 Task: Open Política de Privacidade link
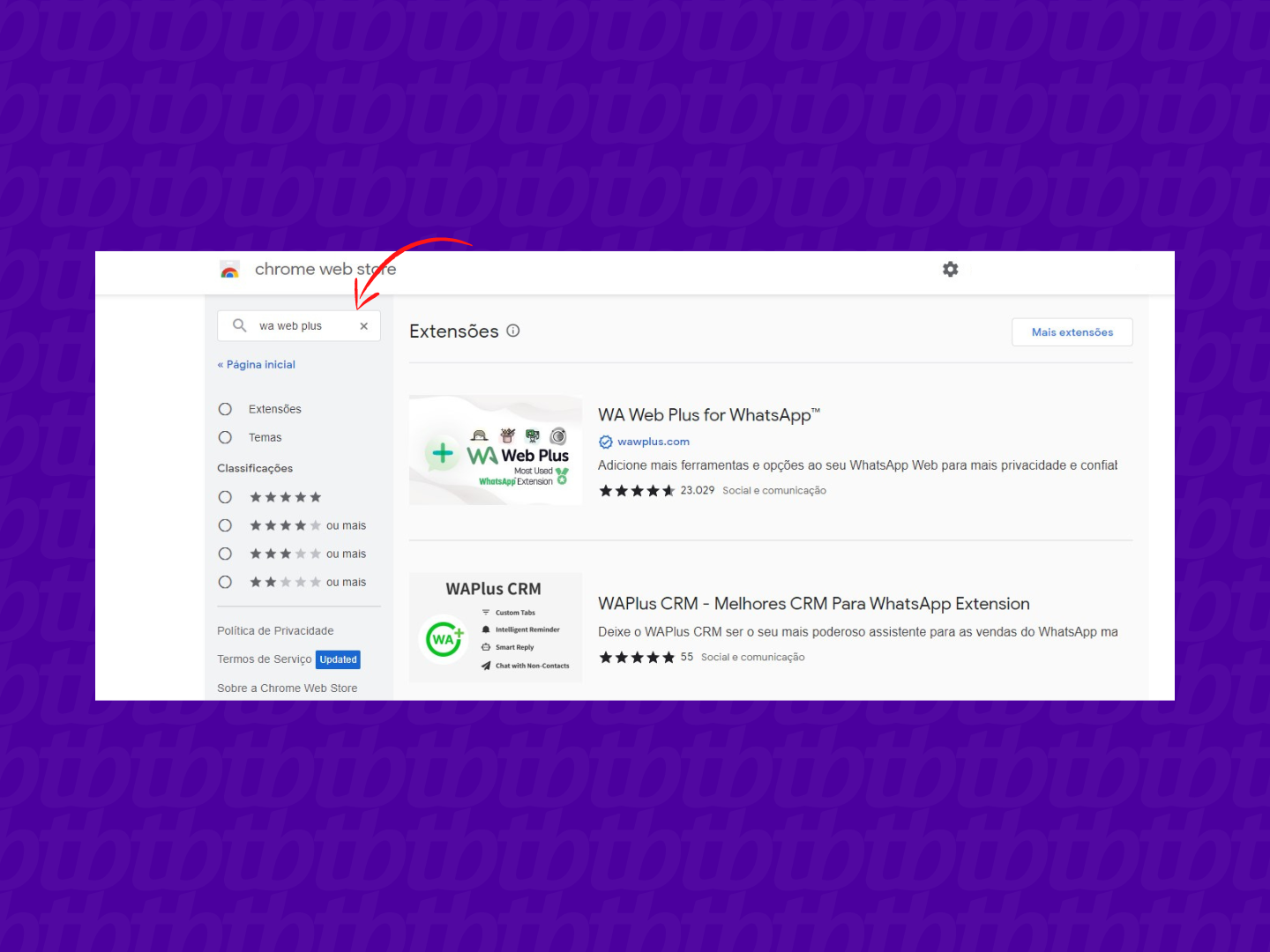click(275, 630)
